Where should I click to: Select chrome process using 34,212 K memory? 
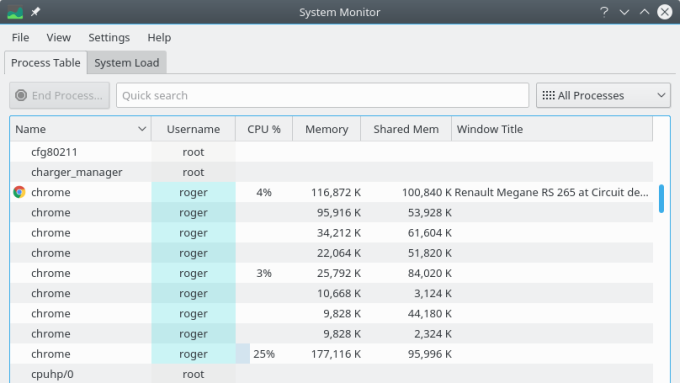click(x=331, y=232)
